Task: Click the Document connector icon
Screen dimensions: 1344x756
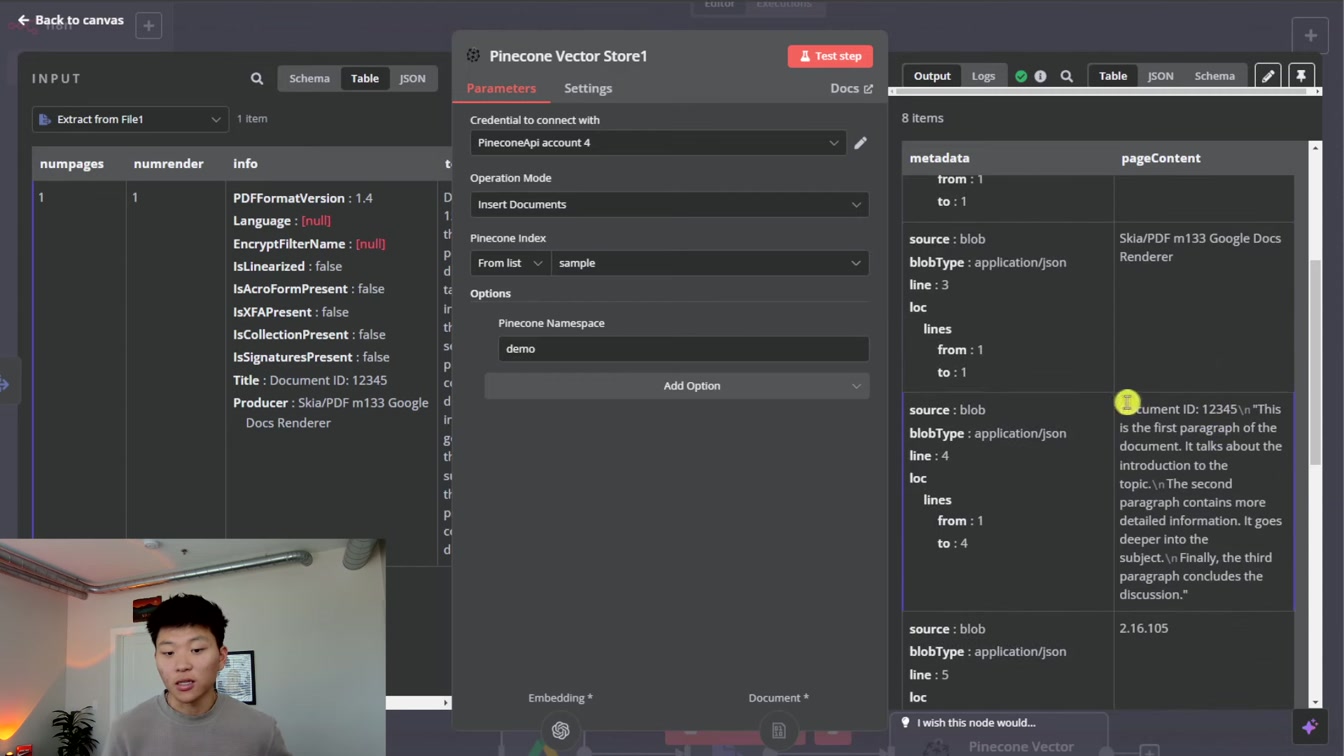Action: tap(779, 731)
